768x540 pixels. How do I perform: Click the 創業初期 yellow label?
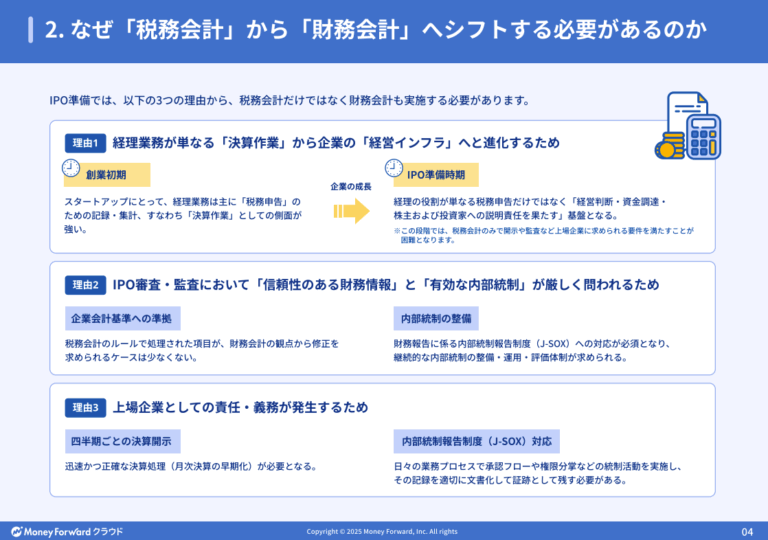(x=107, y=175)
